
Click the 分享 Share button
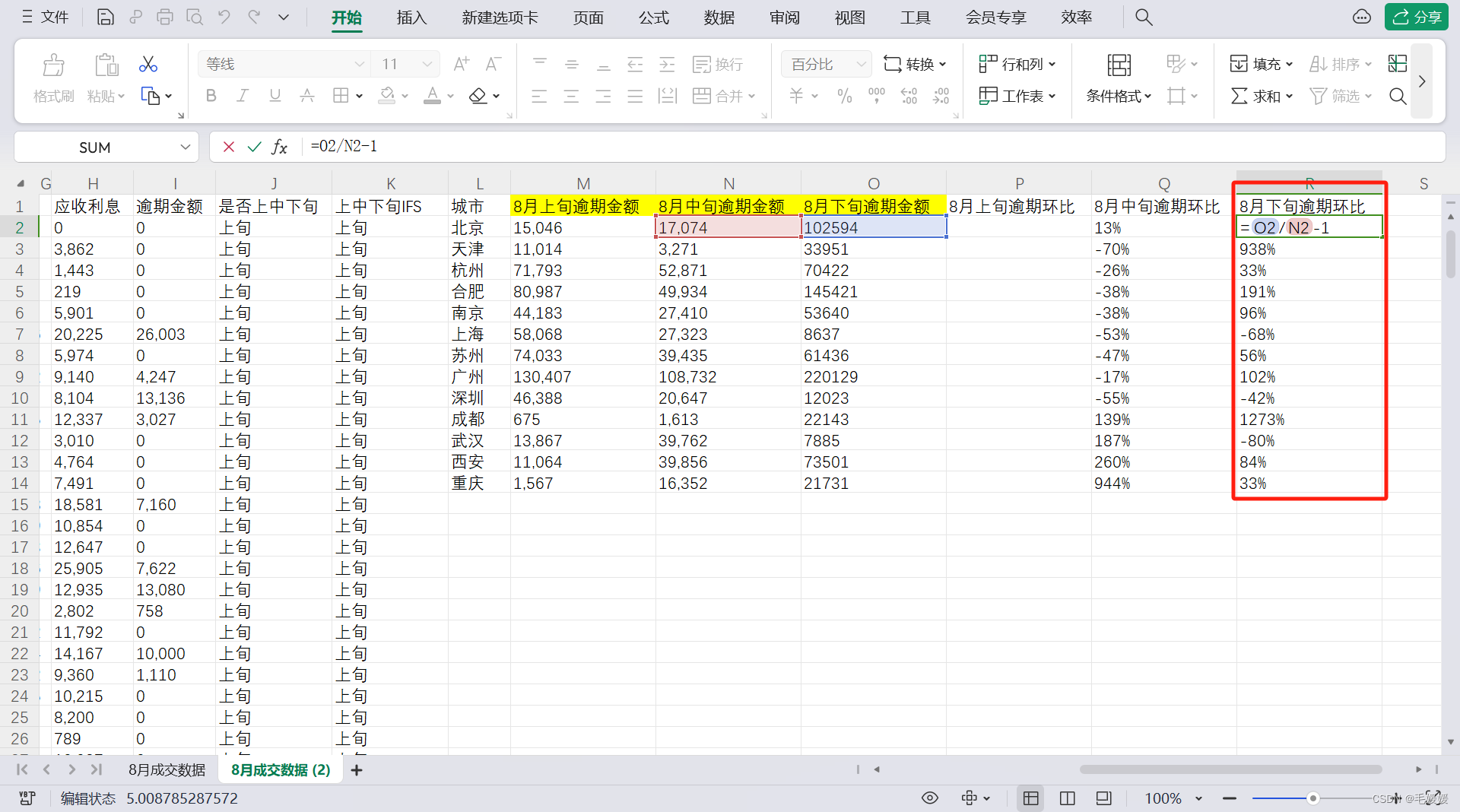[x=1416, y=17]
